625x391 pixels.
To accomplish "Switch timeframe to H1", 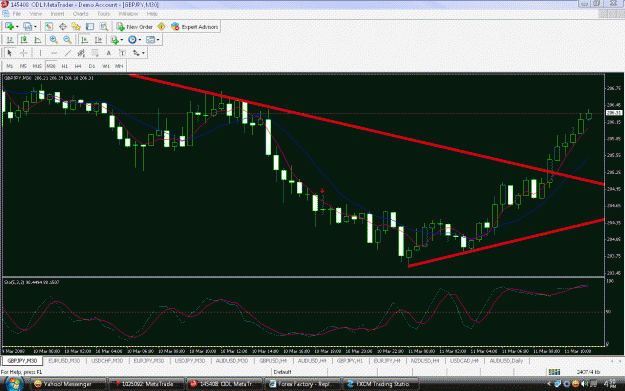I will 65,66.
